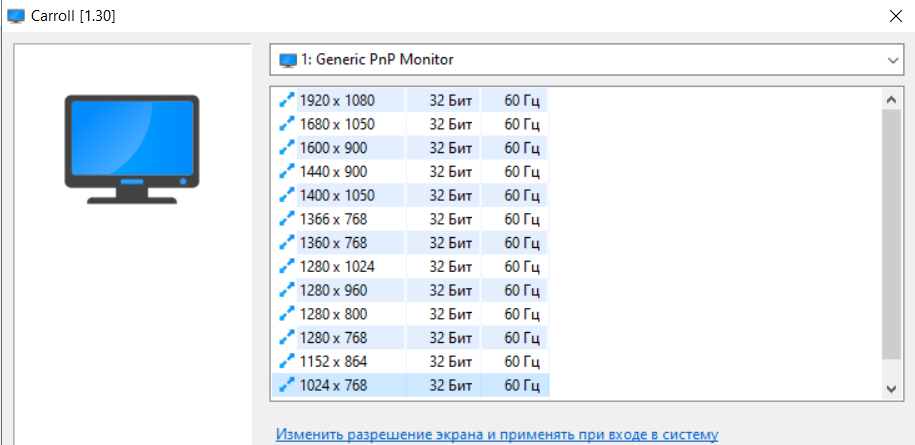Open the Generic PnP Monitor dropdown
This screenshot has height=445, width=915.
coord(590,60)
